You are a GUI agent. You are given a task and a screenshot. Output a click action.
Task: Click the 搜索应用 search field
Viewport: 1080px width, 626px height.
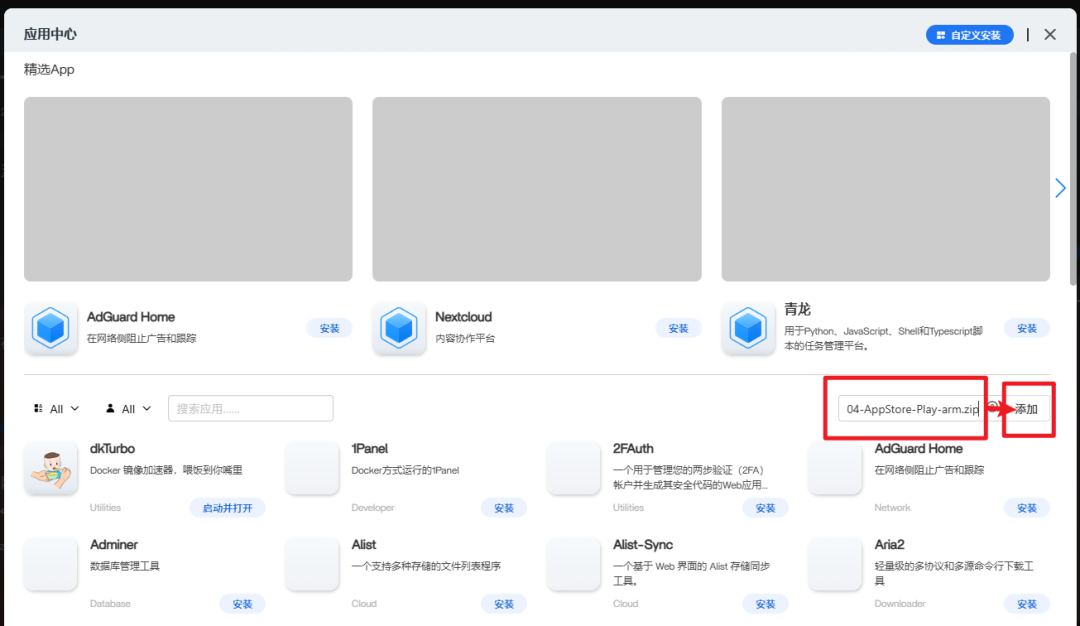[250, 408]
